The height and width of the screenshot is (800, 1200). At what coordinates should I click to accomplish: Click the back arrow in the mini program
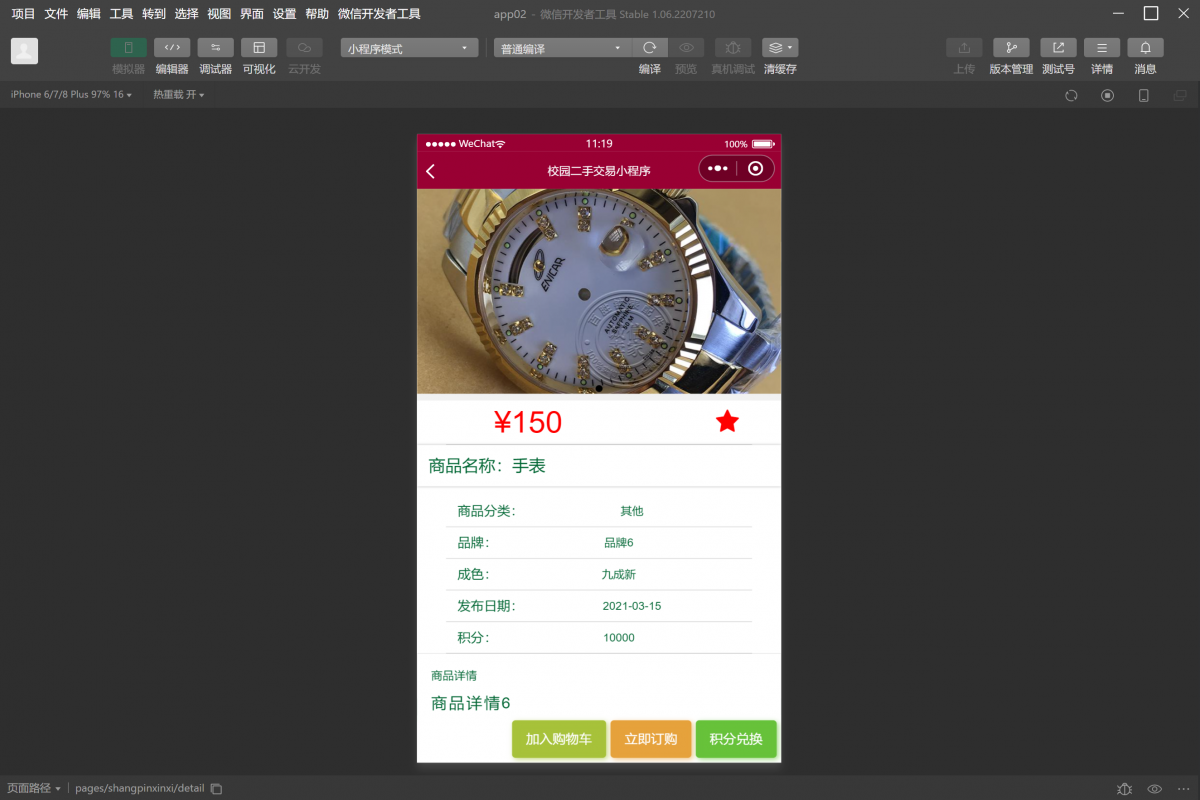pyautogui.click(x=430, y=170)
